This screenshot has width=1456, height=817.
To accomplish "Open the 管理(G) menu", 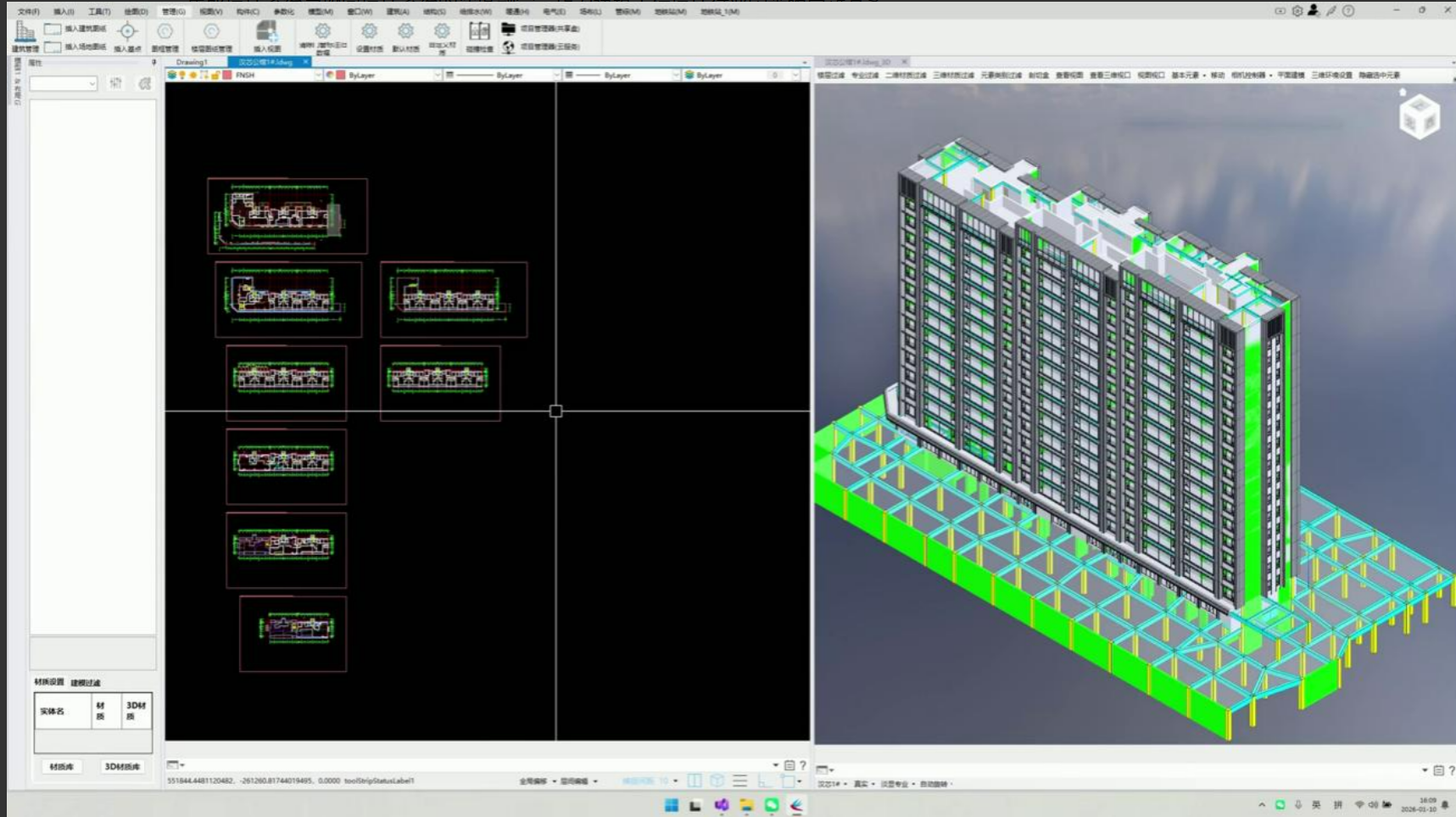I will tap(173, 12).
